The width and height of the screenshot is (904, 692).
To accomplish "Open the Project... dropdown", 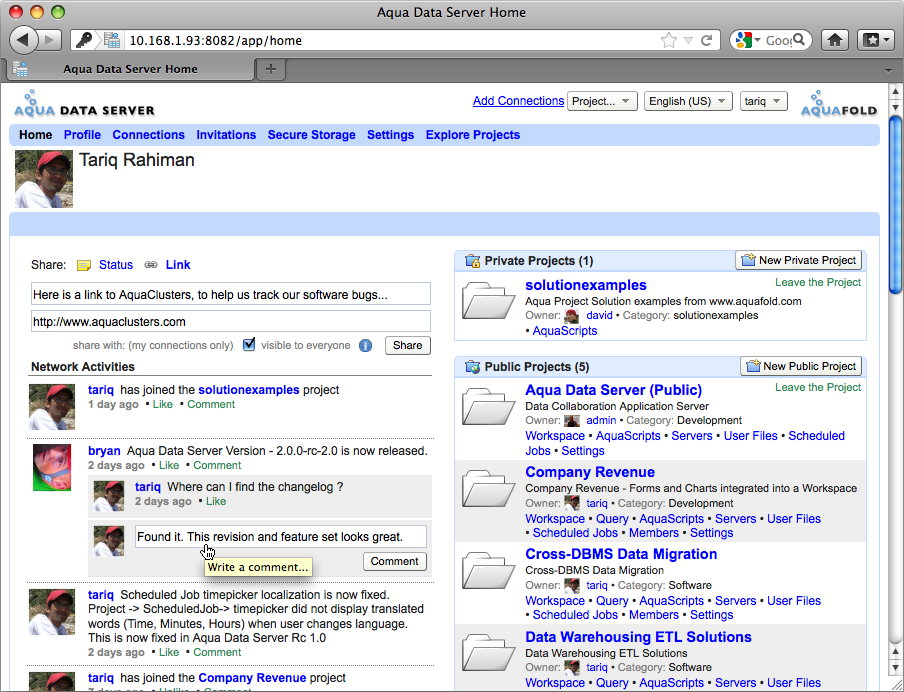I will tap(602, 101).
